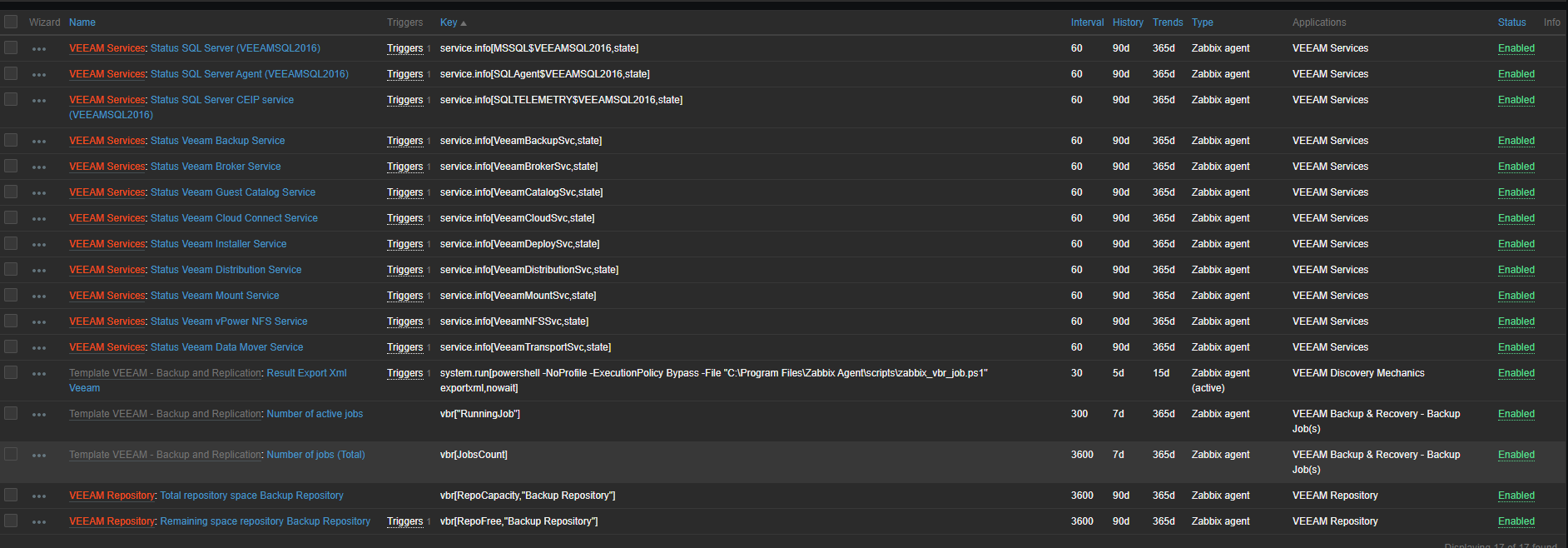Image resolution: width=1568 pixels, height=548 pixels.
Task: Select checkbox for Remaining space repository row
Action: [11, 521]
